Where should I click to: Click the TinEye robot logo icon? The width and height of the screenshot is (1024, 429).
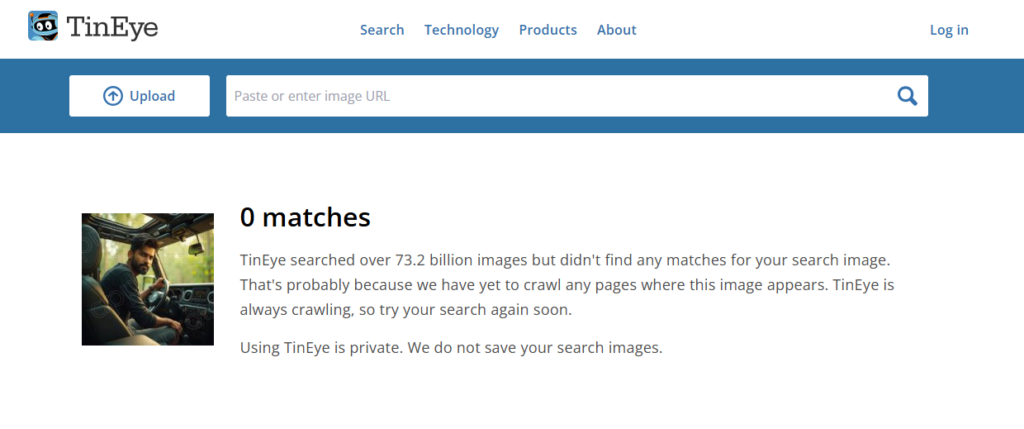[x=43, y=25]
